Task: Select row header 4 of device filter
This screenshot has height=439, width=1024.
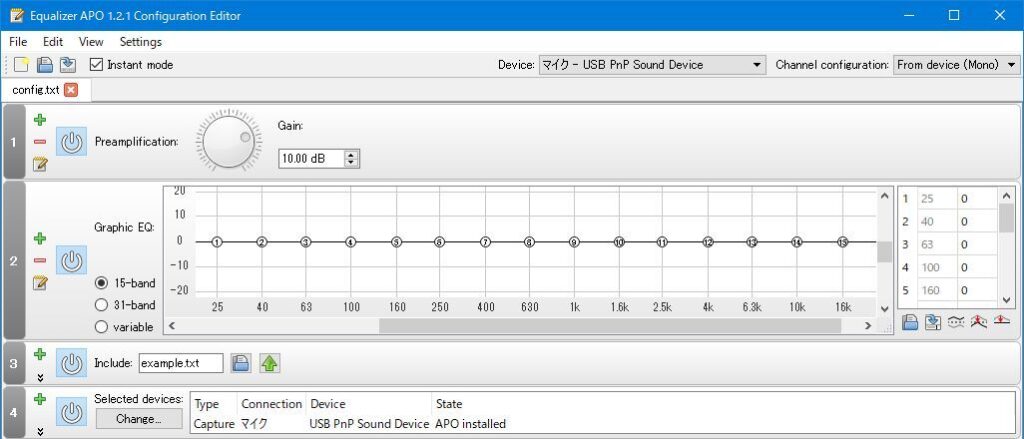Action: [14, 413]
